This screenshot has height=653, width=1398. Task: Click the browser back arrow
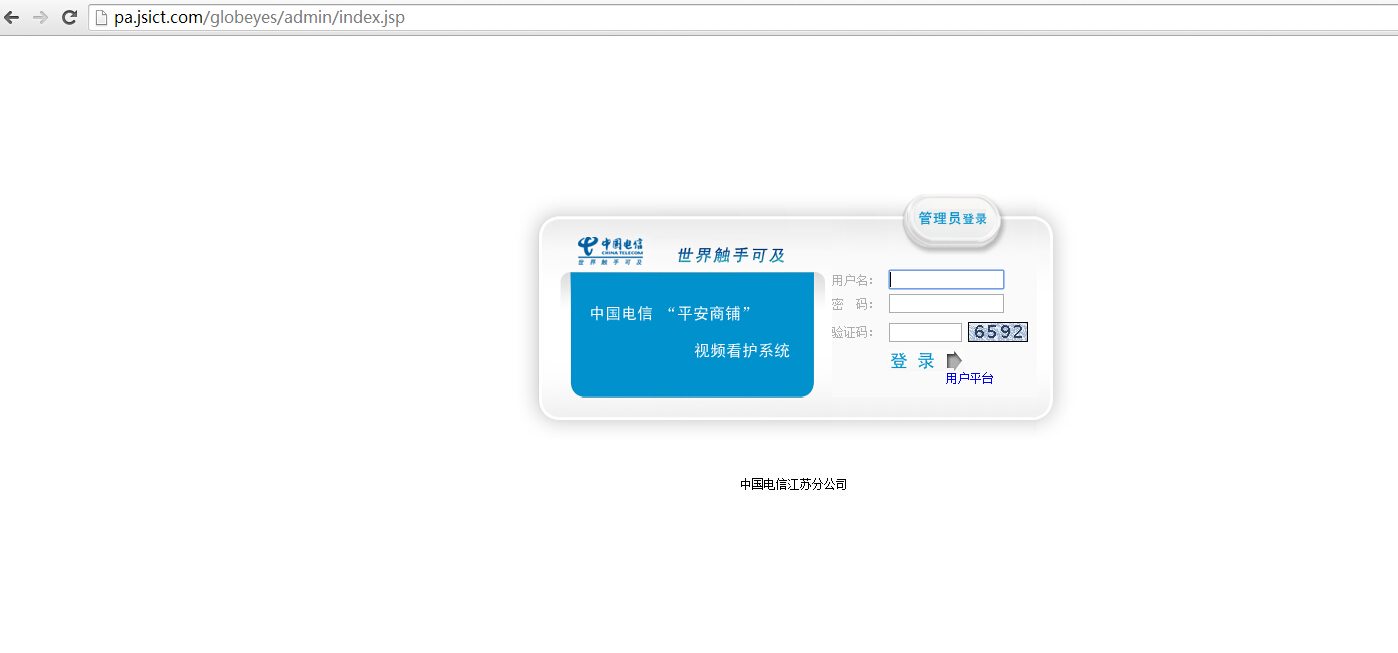click(12, 17)
